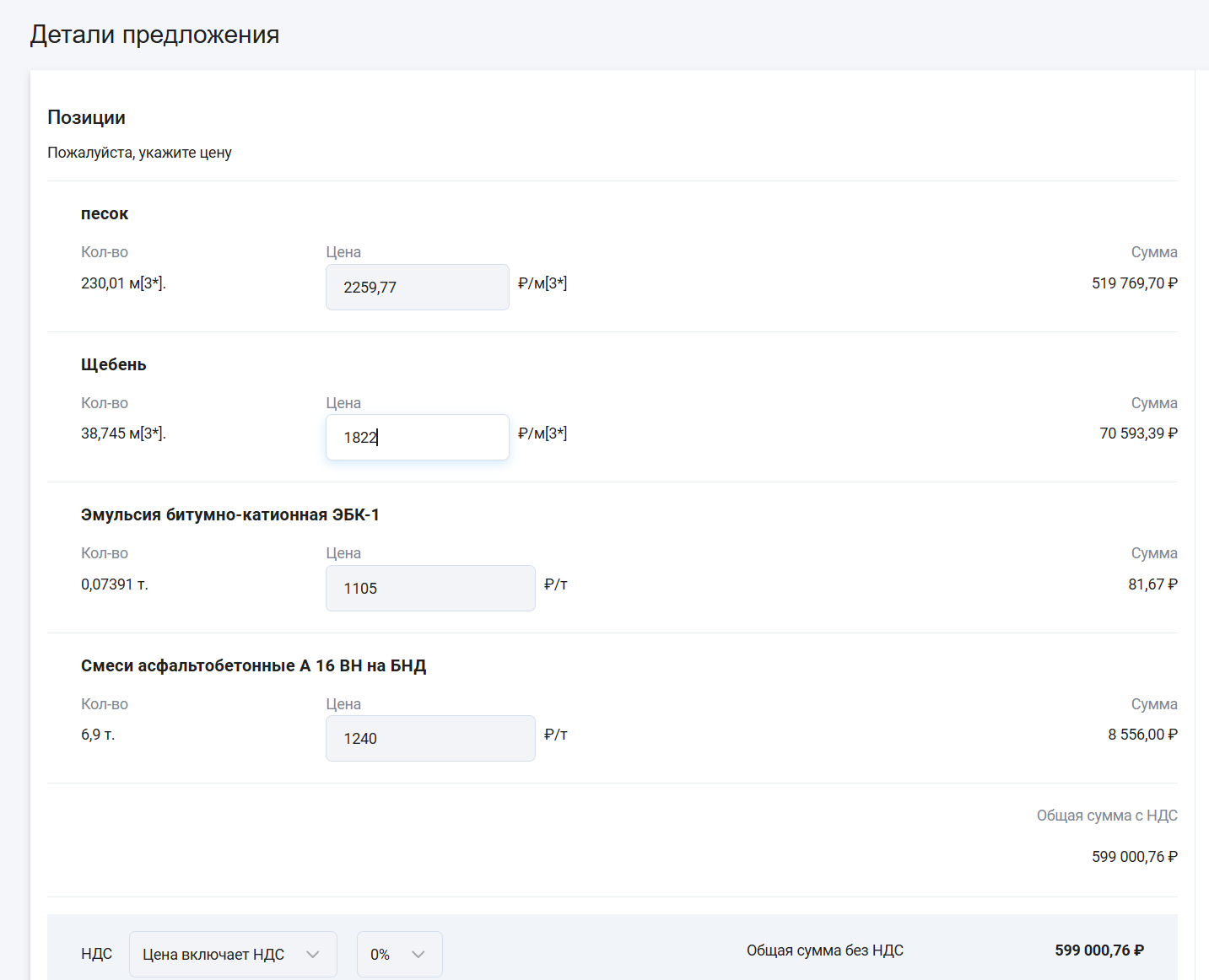Click chevron arrow next to 0%
The height and width of the screenshot is (980, 1209).
[418, 955]
